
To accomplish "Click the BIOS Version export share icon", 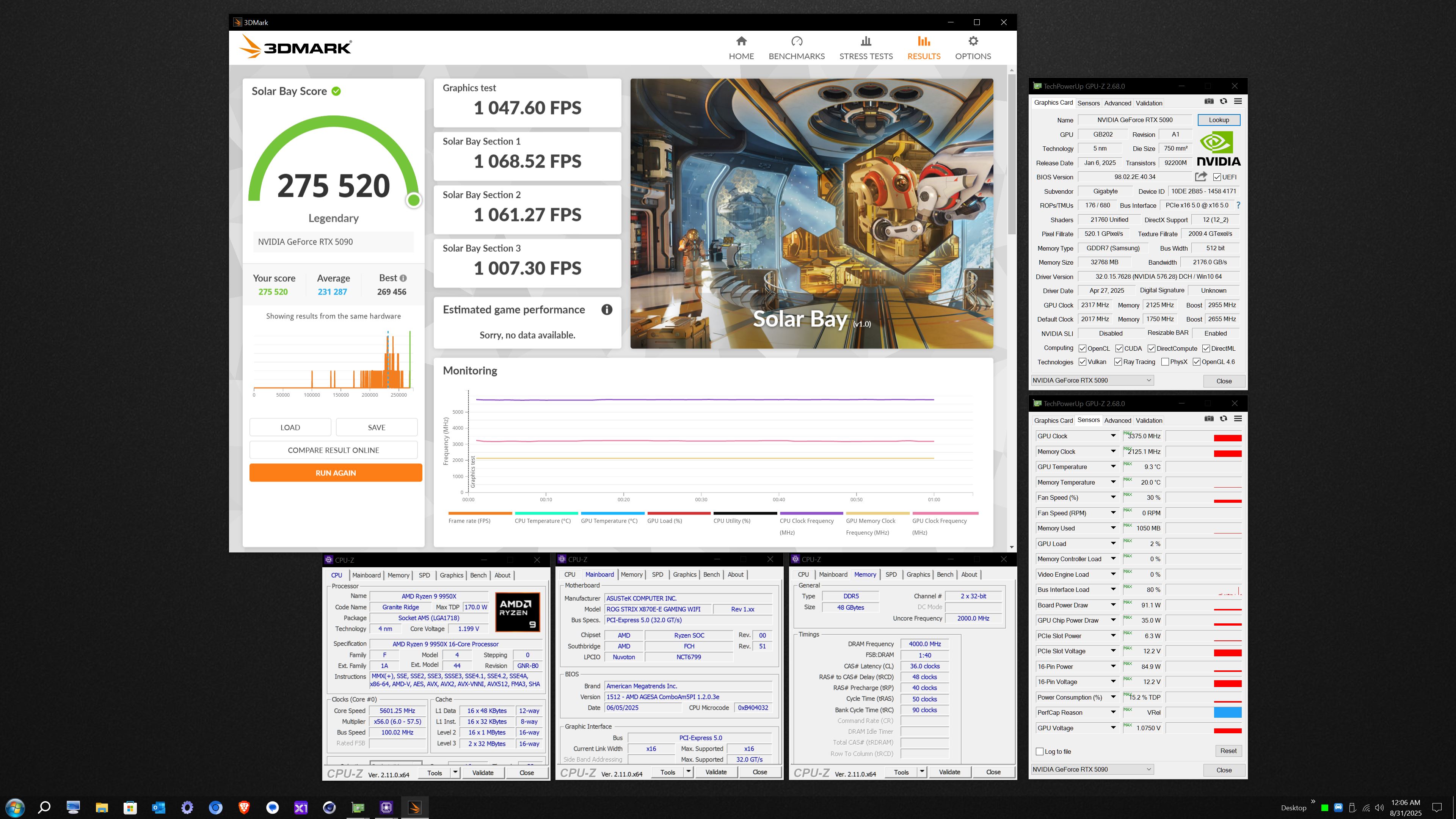I will [x=1201, y=176].
